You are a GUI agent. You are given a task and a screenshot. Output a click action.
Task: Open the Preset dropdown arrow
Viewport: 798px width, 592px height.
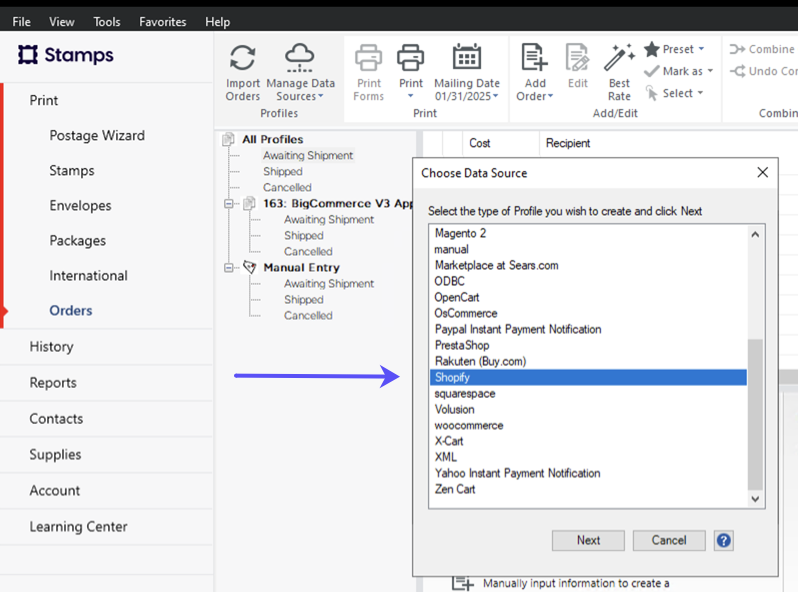[701, 49]
